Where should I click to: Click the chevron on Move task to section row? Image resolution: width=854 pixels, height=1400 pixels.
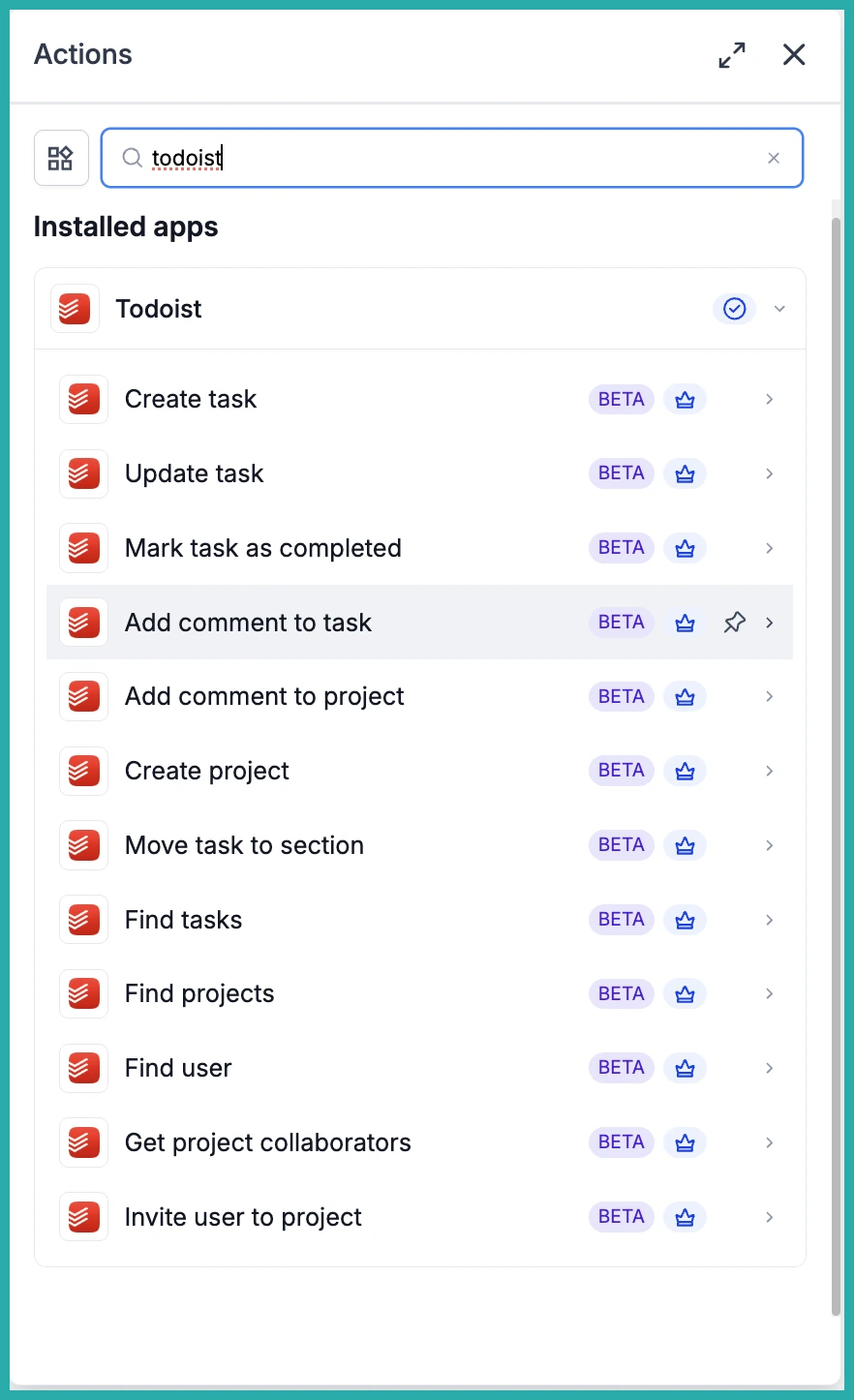pos(770,845)
